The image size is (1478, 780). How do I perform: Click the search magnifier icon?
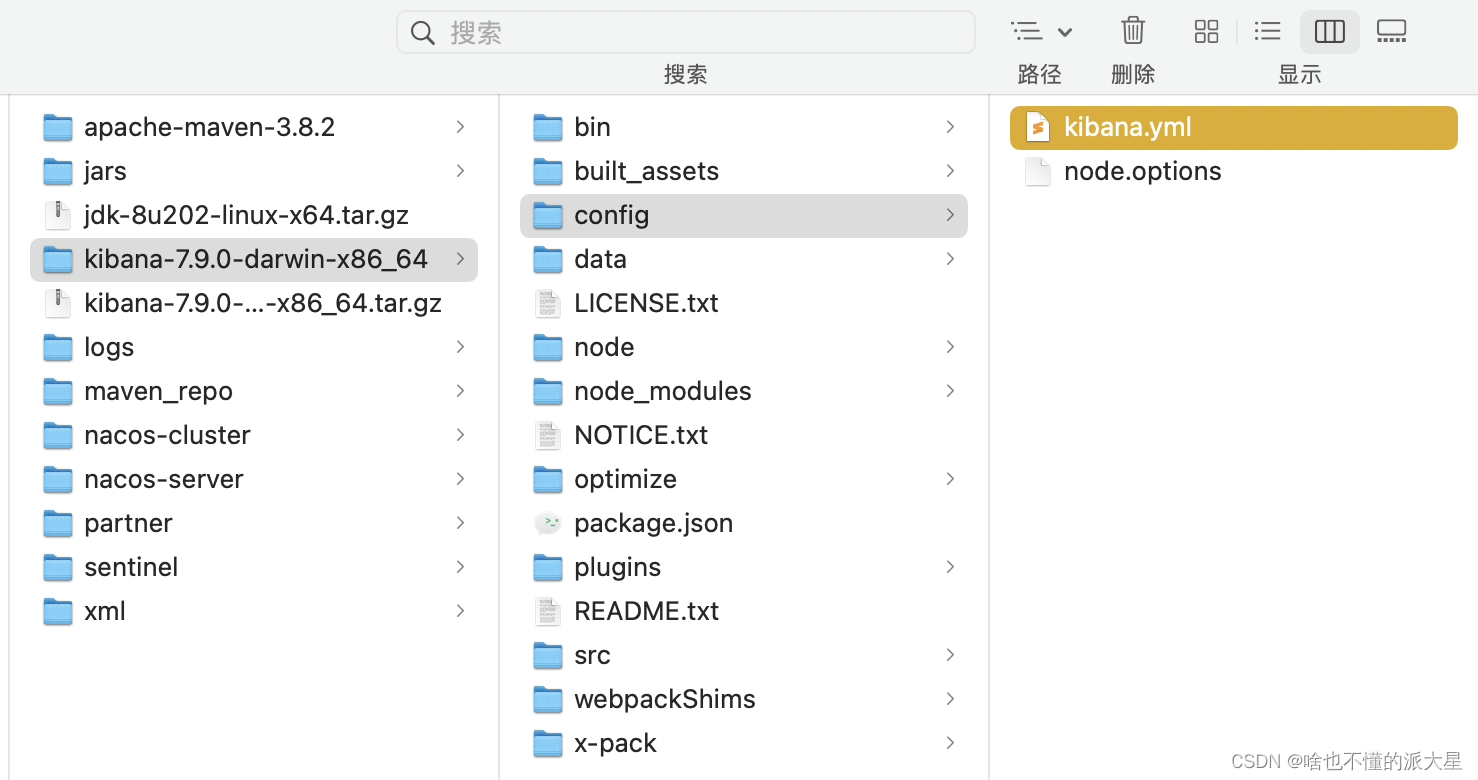423,33
